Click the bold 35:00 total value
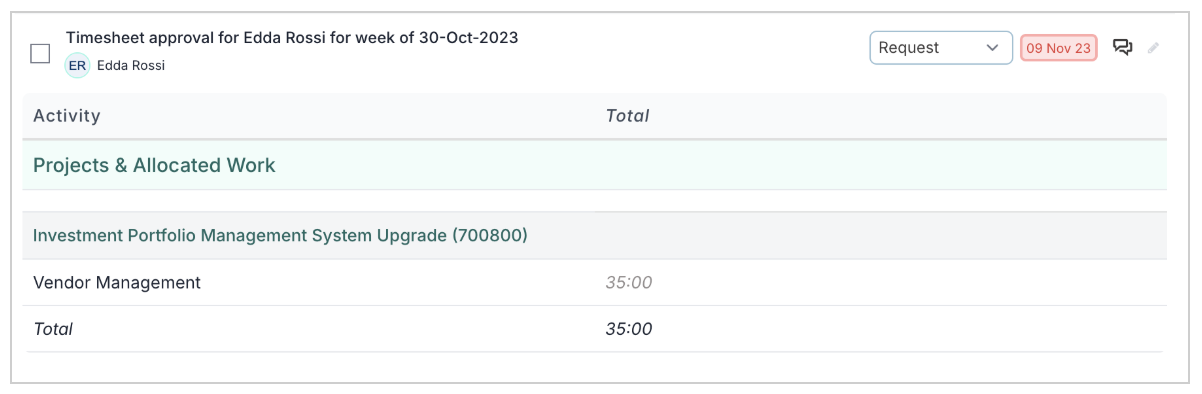The height and width of the screenshot is (394, 1202). click(629, 329)
